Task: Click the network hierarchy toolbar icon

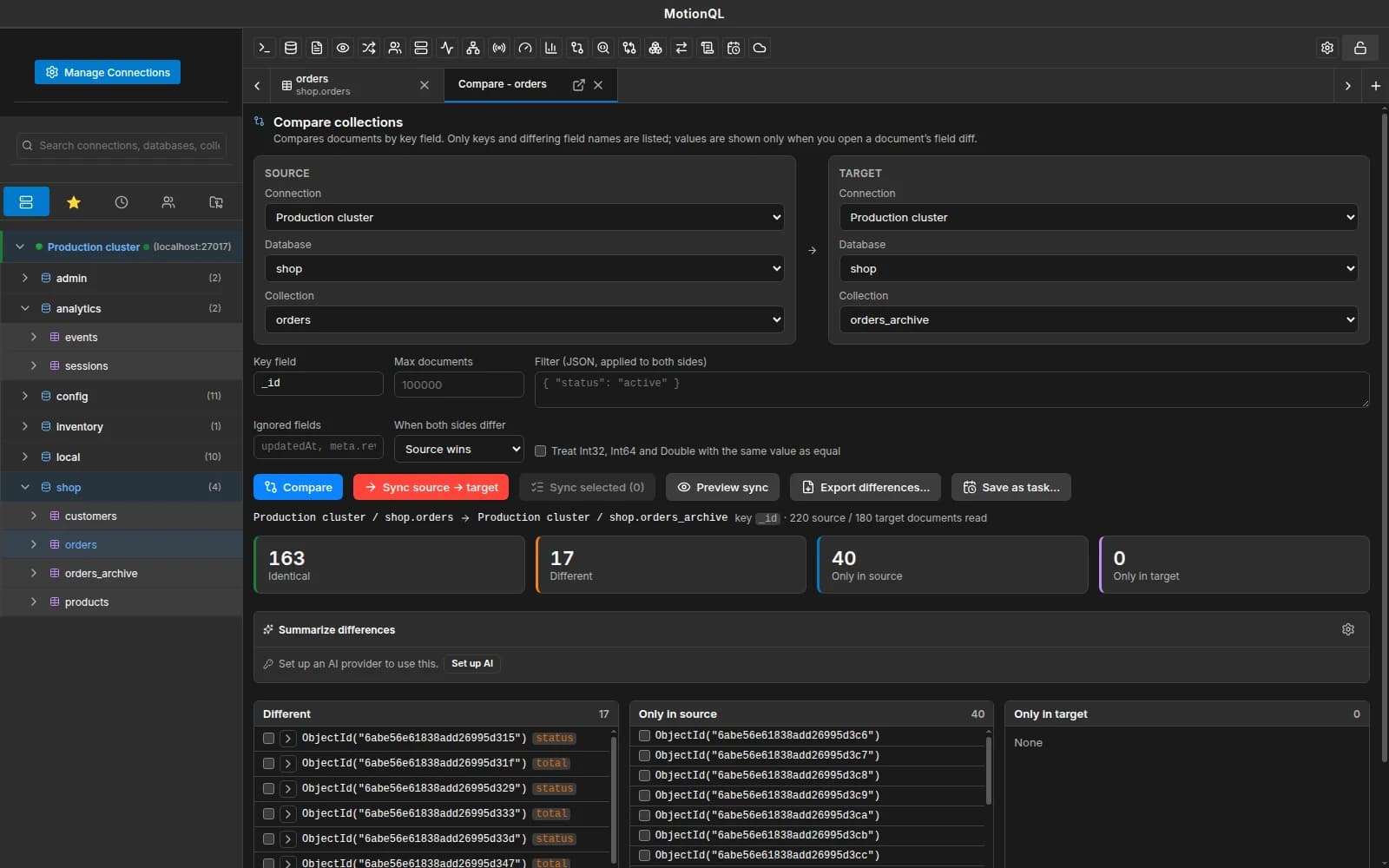Action: point(473,48)
